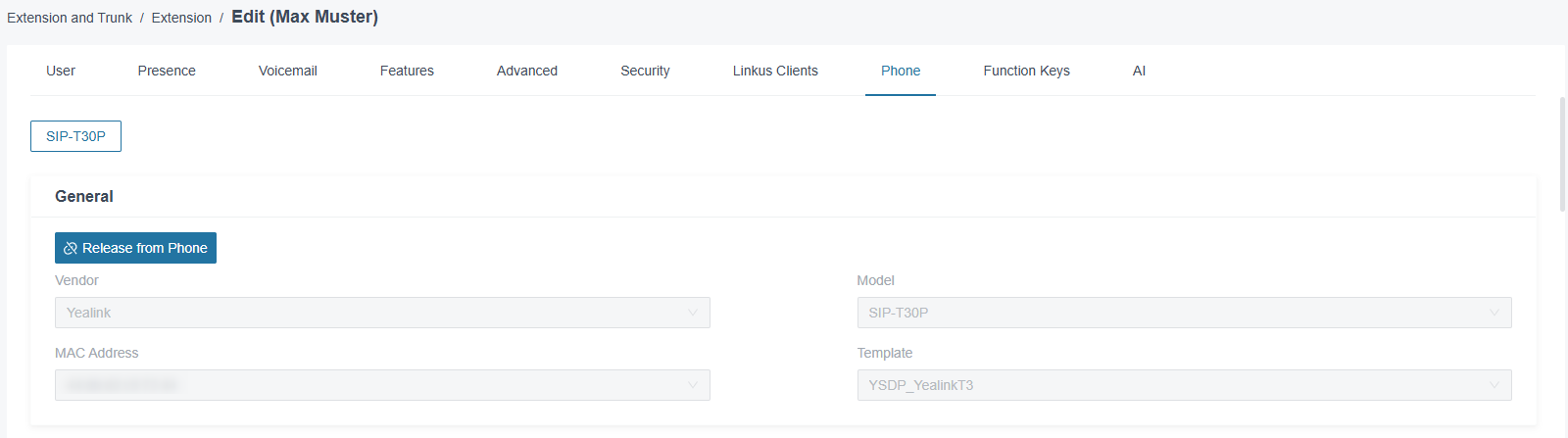This screenshot has width=1568, height=438.
Task: Open the Vendor dropdown showing Yealink
Action: (x=382, y=313)
